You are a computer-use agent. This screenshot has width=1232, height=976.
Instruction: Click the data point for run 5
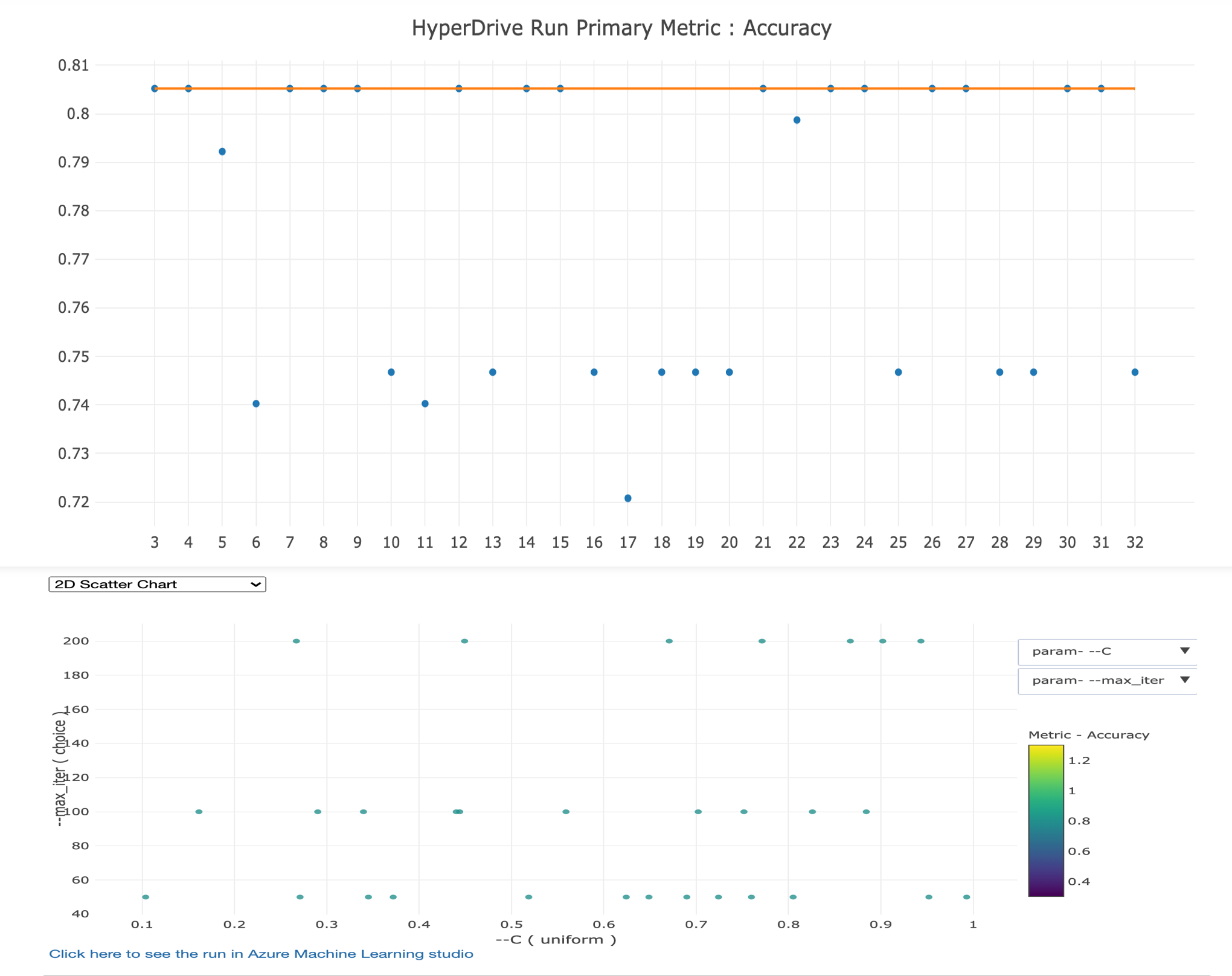click(222, 152)
